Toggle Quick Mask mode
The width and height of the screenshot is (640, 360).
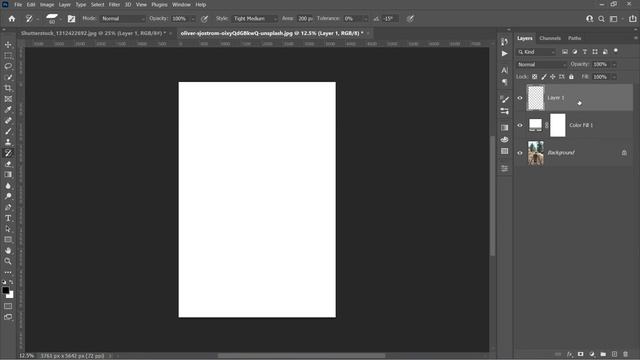[x=8, y=306]
